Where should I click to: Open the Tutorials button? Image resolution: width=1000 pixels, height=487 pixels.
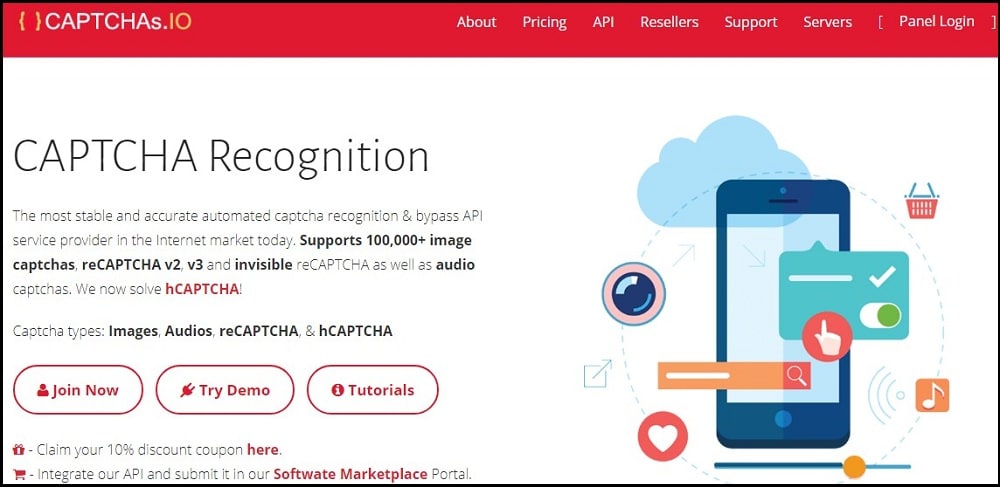coord(373,390)
